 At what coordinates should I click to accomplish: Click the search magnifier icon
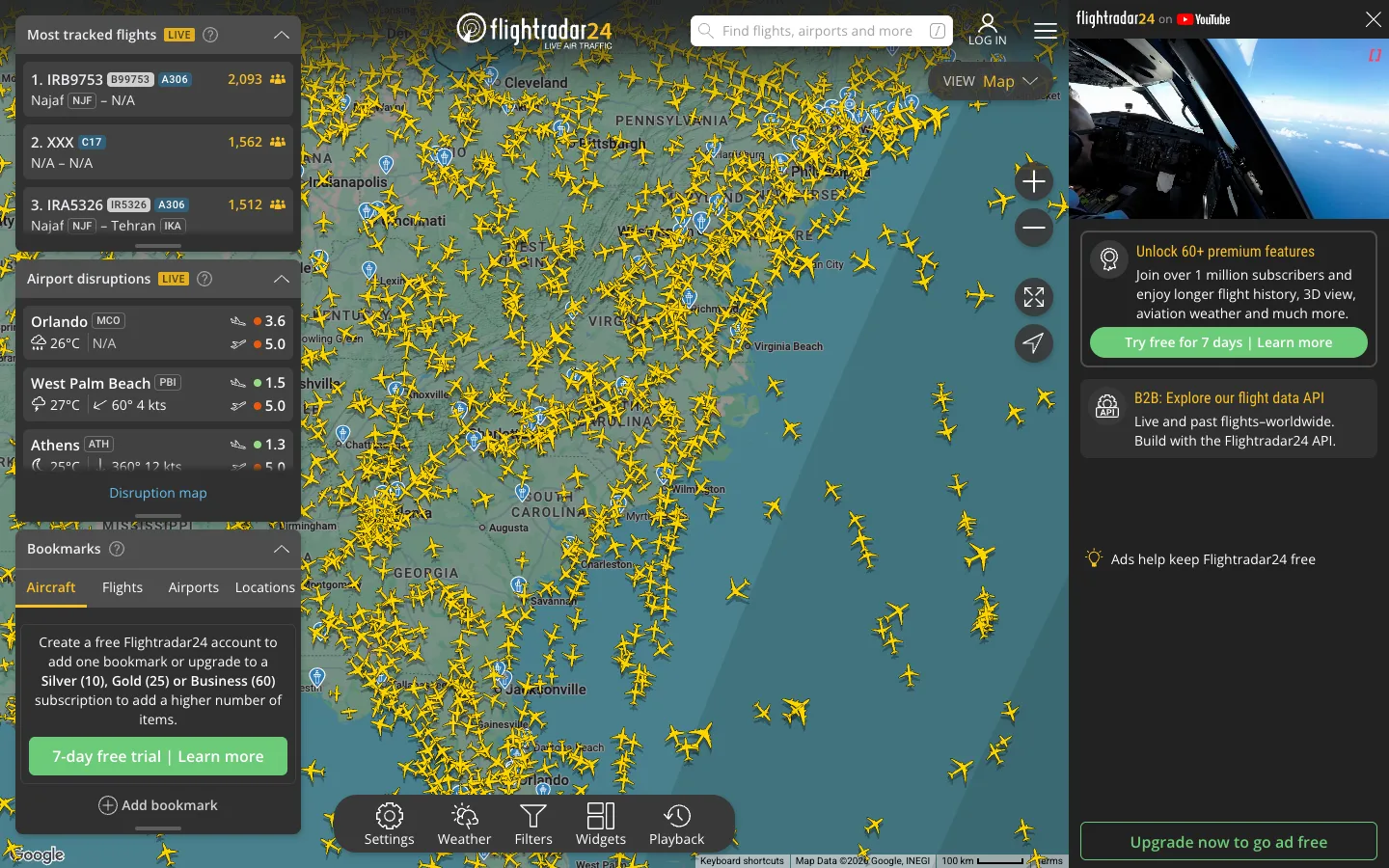[706, 31]
